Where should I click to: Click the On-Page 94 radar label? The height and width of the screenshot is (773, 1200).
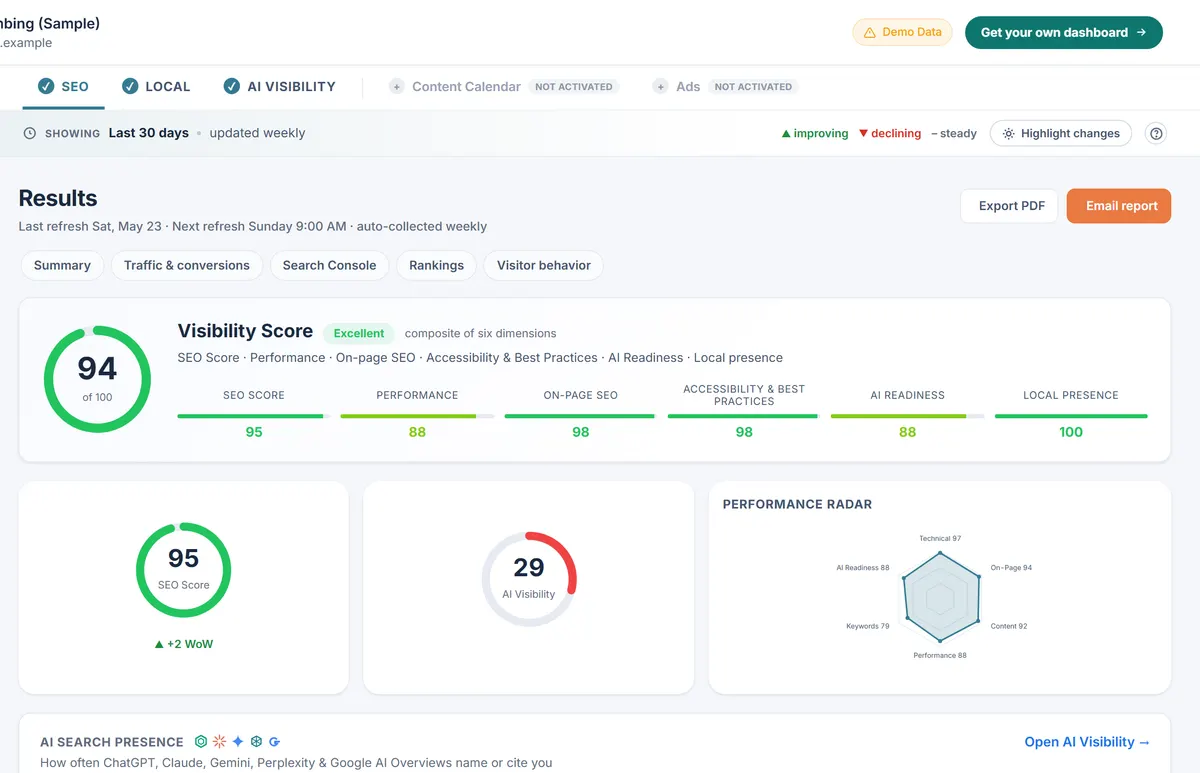[x=1011, y=567]
